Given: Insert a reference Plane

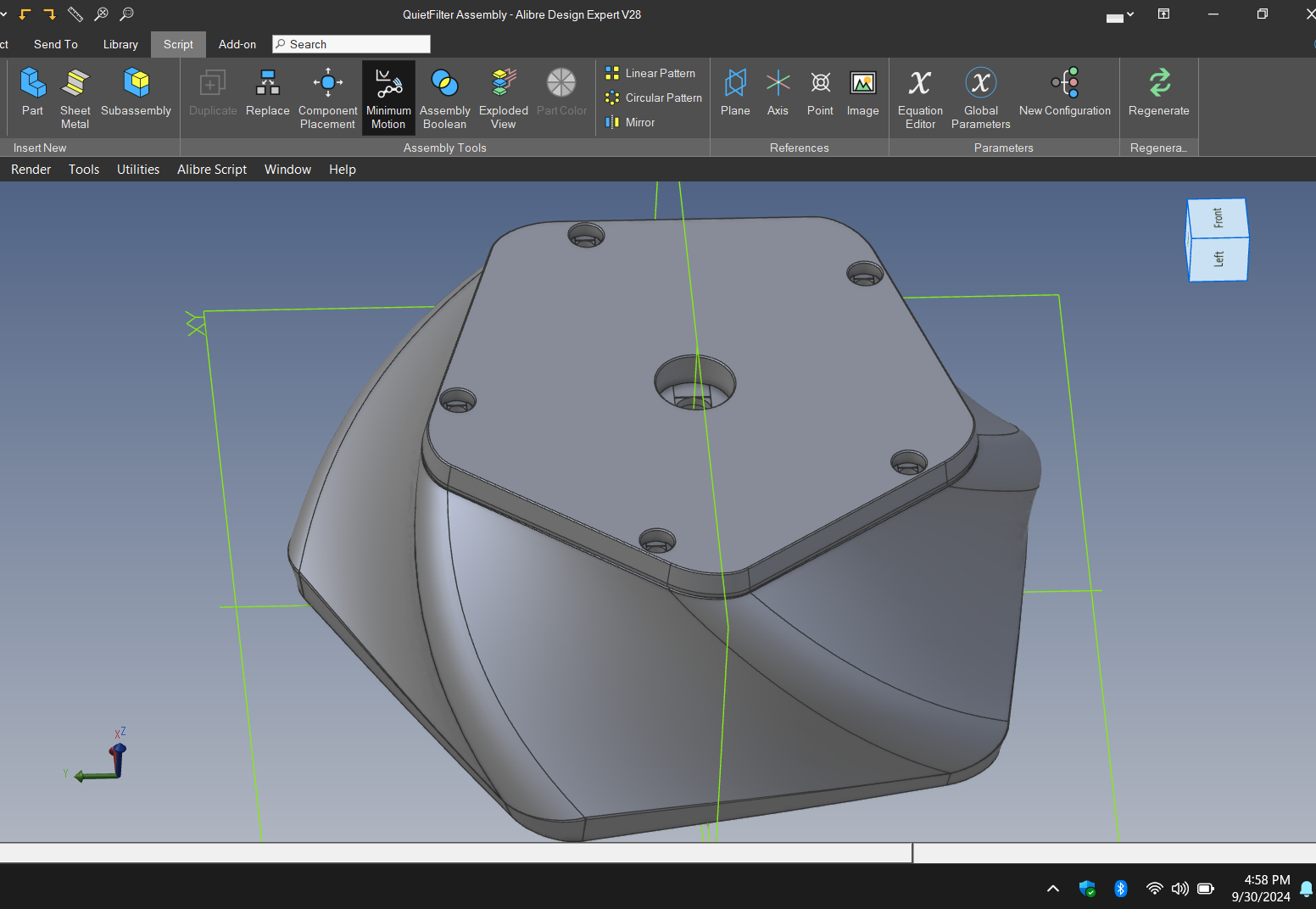Looking at the screenshot, I should coord(735,92).
